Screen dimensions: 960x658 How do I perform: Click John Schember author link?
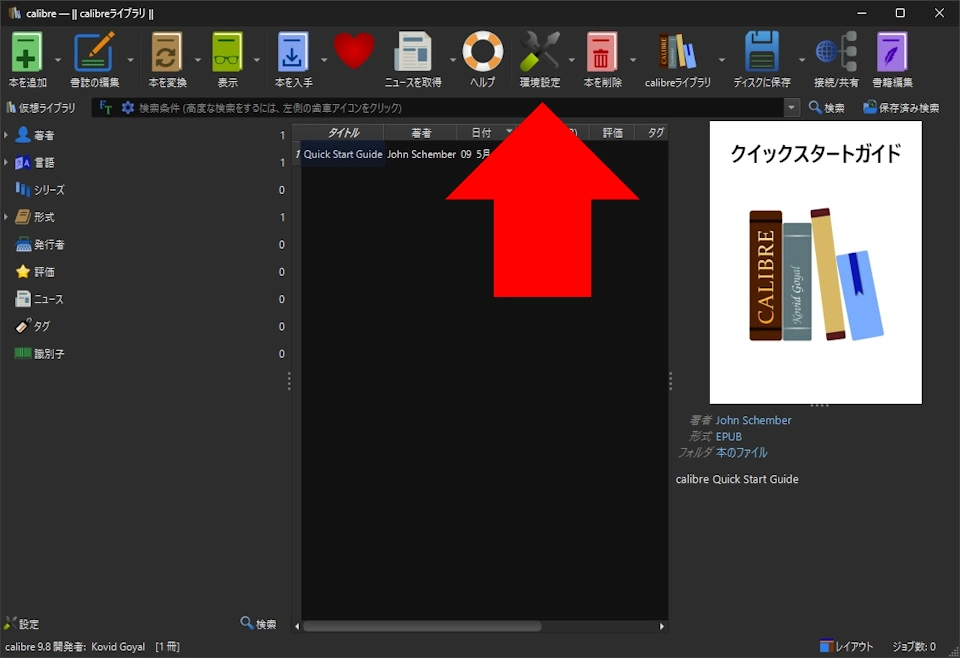[x=753, y=420]
